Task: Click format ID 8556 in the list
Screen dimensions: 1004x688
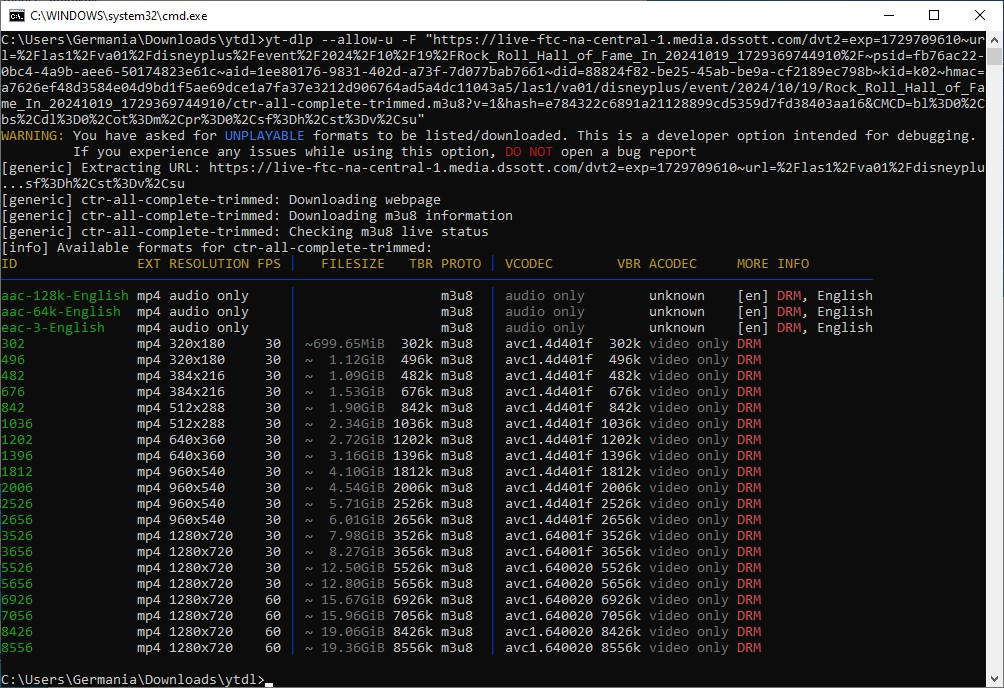Action: coord(17,648)
